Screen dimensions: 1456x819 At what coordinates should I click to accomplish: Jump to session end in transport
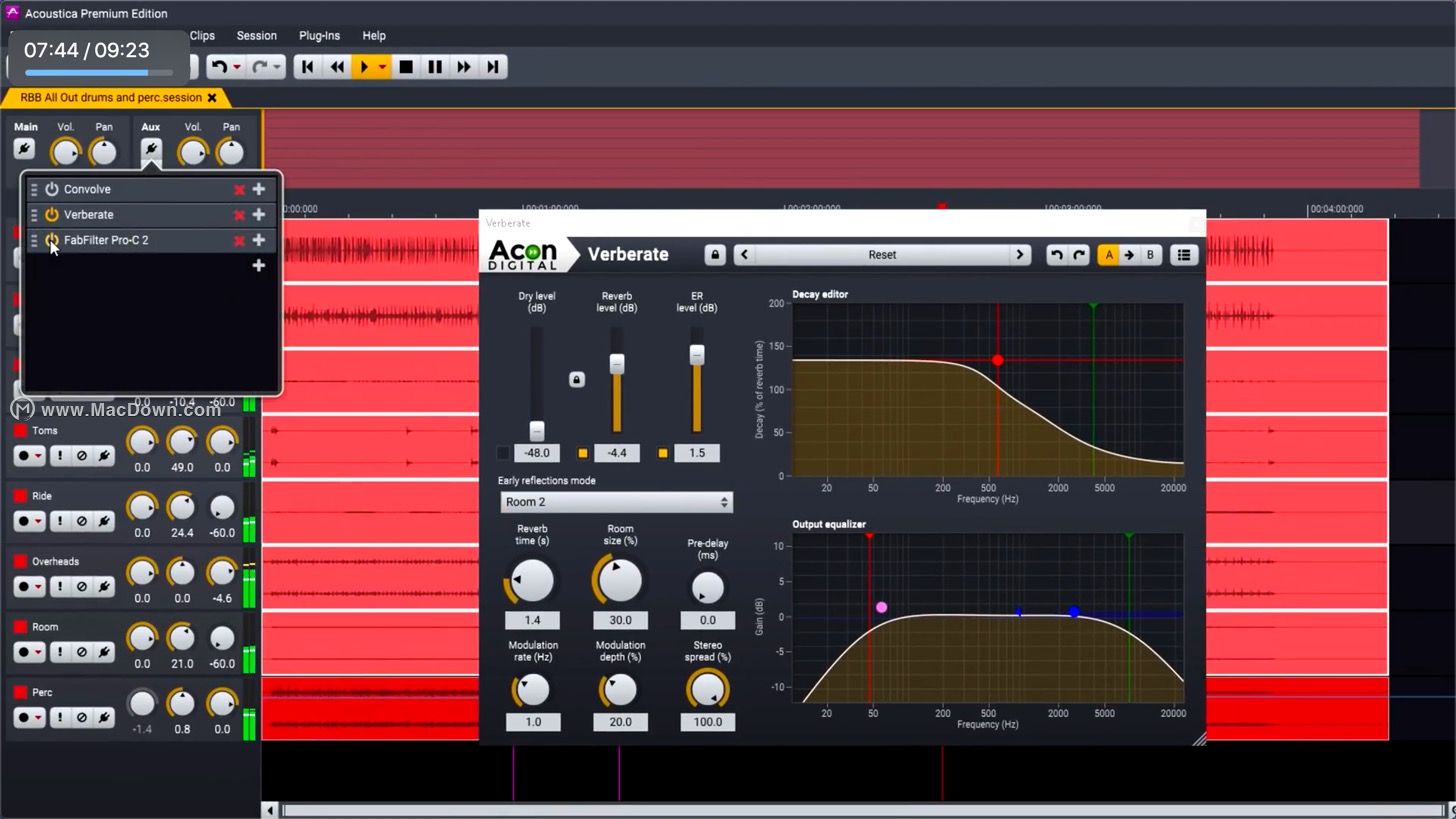493,67
